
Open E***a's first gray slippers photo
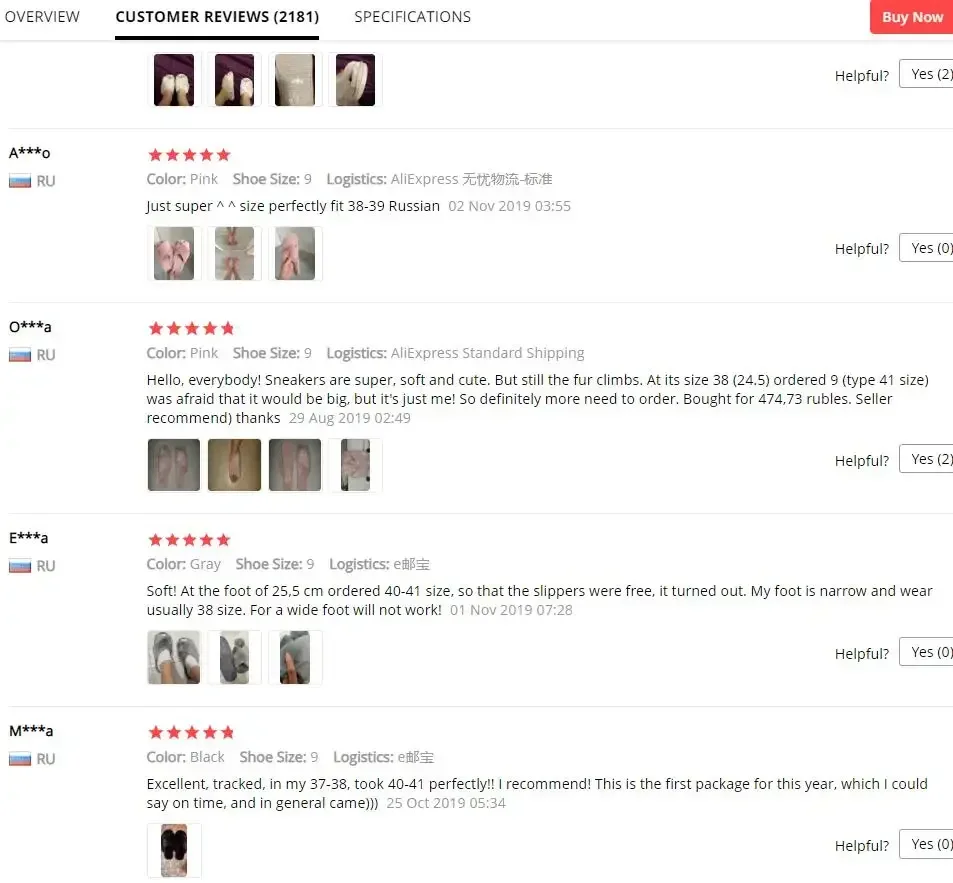174,658
